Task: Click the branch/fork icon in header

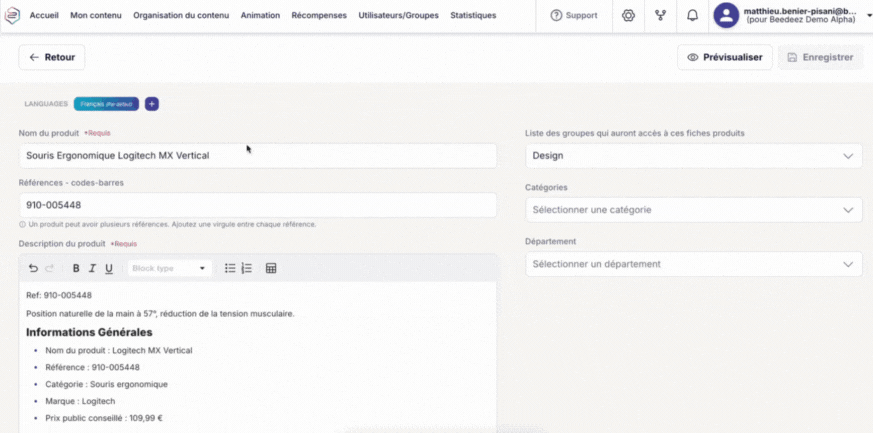Action: click(660, 16)
